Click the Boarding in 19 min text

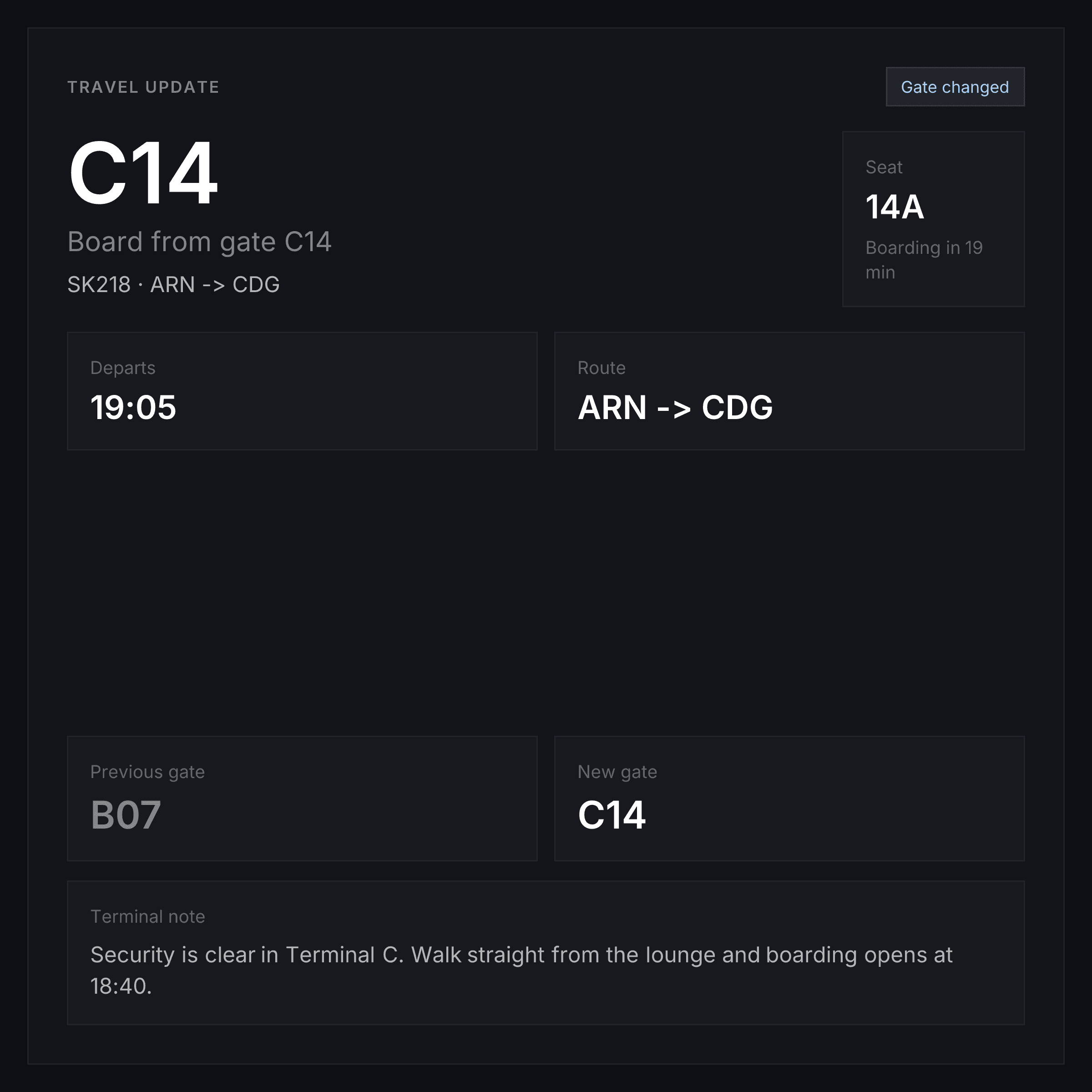(924, 260)
